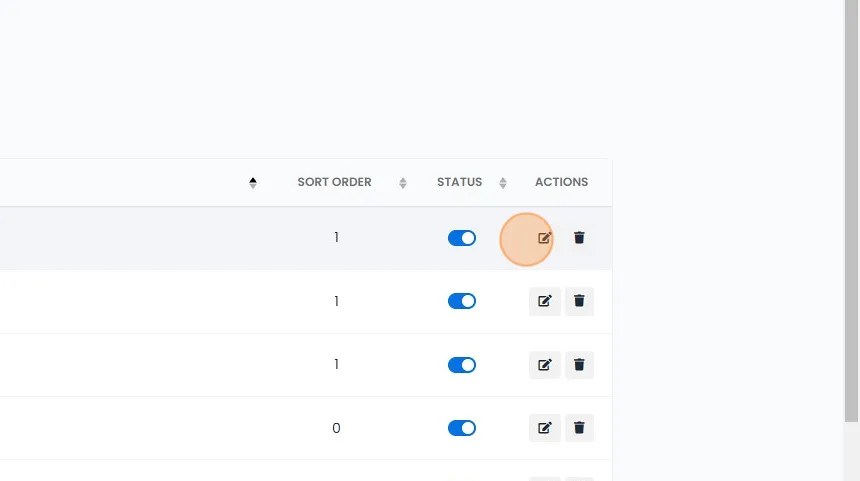Disable the status switch in the highlighted first row
This screenshot has height=481, width=860.
[462, 238]
